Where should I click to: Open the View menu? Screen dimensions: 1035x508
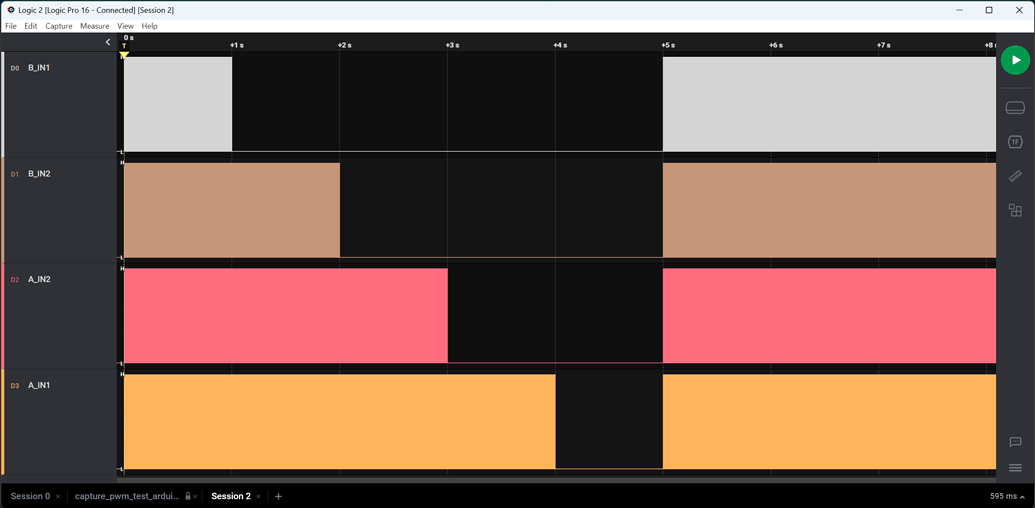click(125, 26)
